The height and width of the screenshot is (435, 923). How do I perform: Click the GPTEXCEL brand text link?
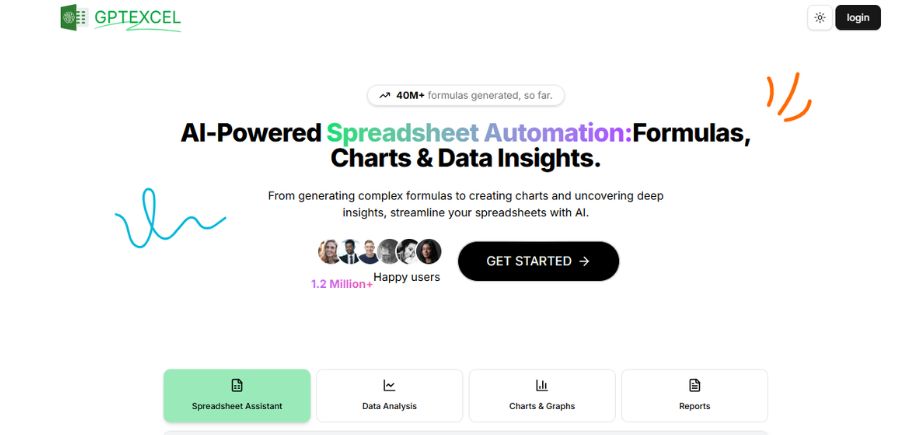click(x=137, y=18)
